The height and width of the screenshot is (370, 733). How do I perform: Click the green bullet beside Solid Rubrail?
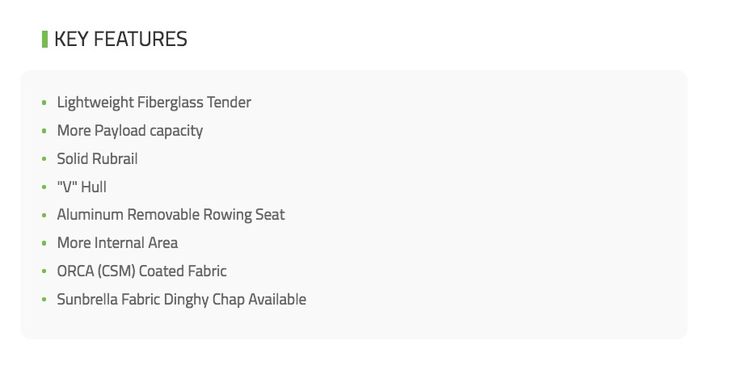(44, 159)
